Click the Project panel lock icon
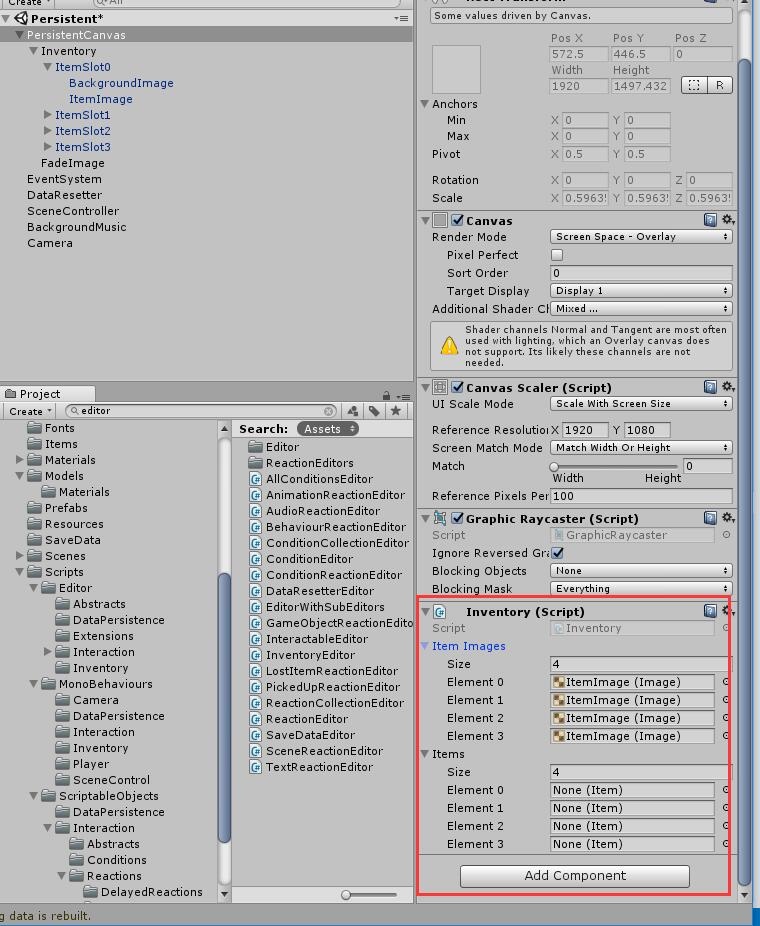 click(x=386, y=395)
